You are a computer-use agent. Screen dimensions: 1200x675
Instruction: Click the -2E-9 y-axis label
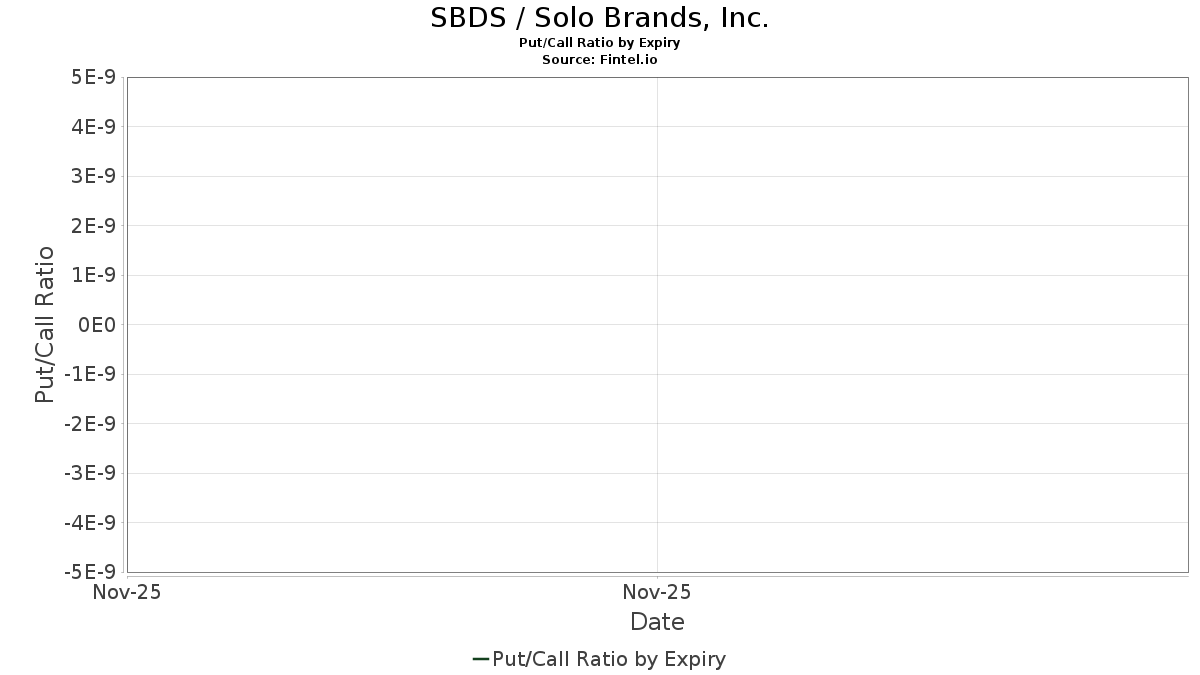(91, 424)
